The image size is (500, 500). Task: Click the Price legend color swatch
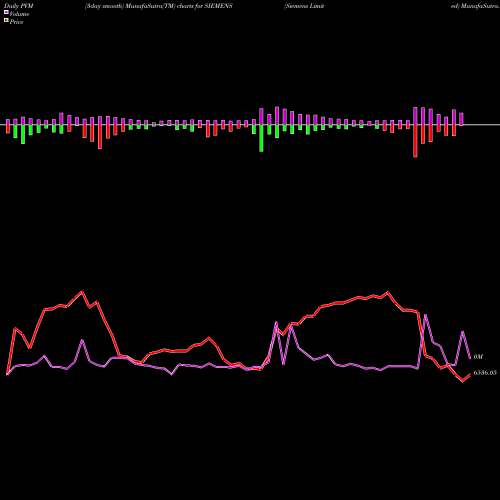6,21
